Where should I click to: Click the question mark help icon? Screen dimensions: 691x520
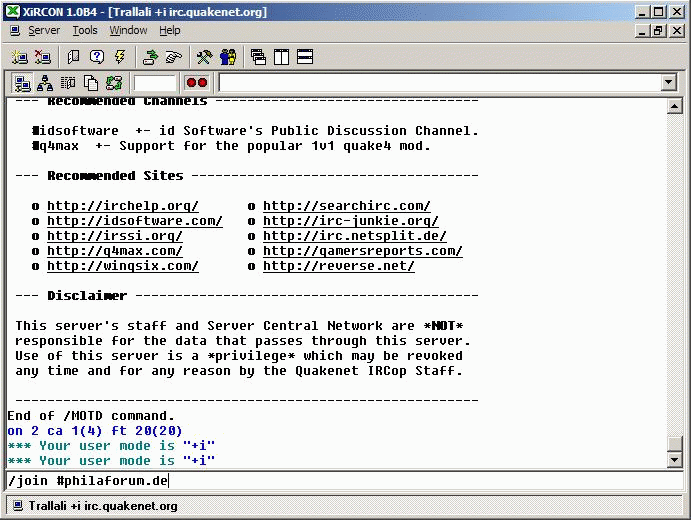[x=97, y=57]
